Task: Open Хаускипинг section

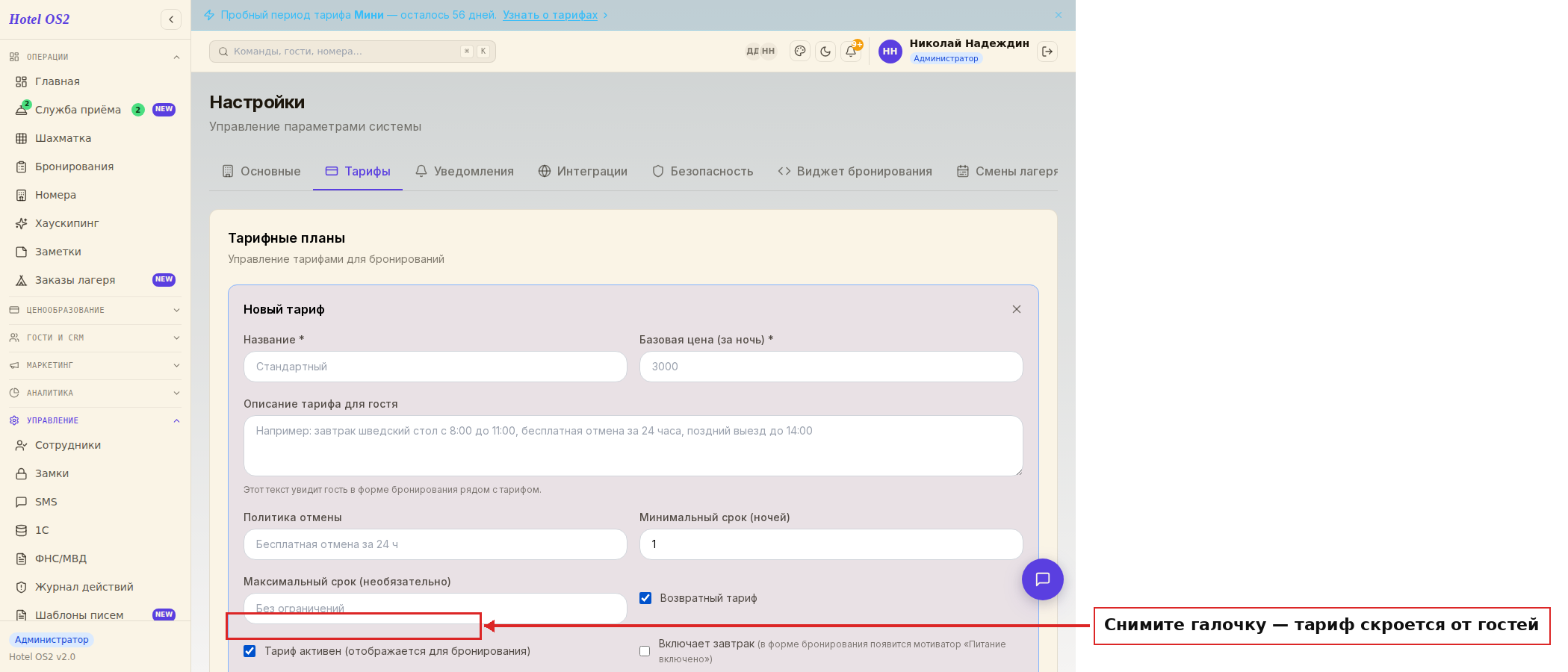Action: pyautogui.click(x=95, y=223)
